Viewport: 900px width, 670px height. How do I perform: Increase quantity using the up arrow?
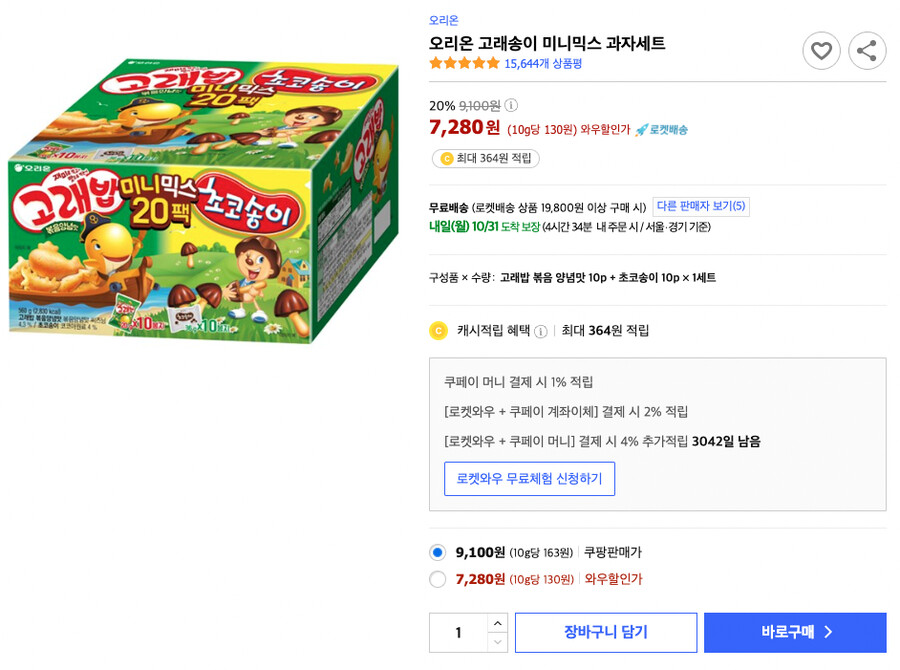coord(497,621)
